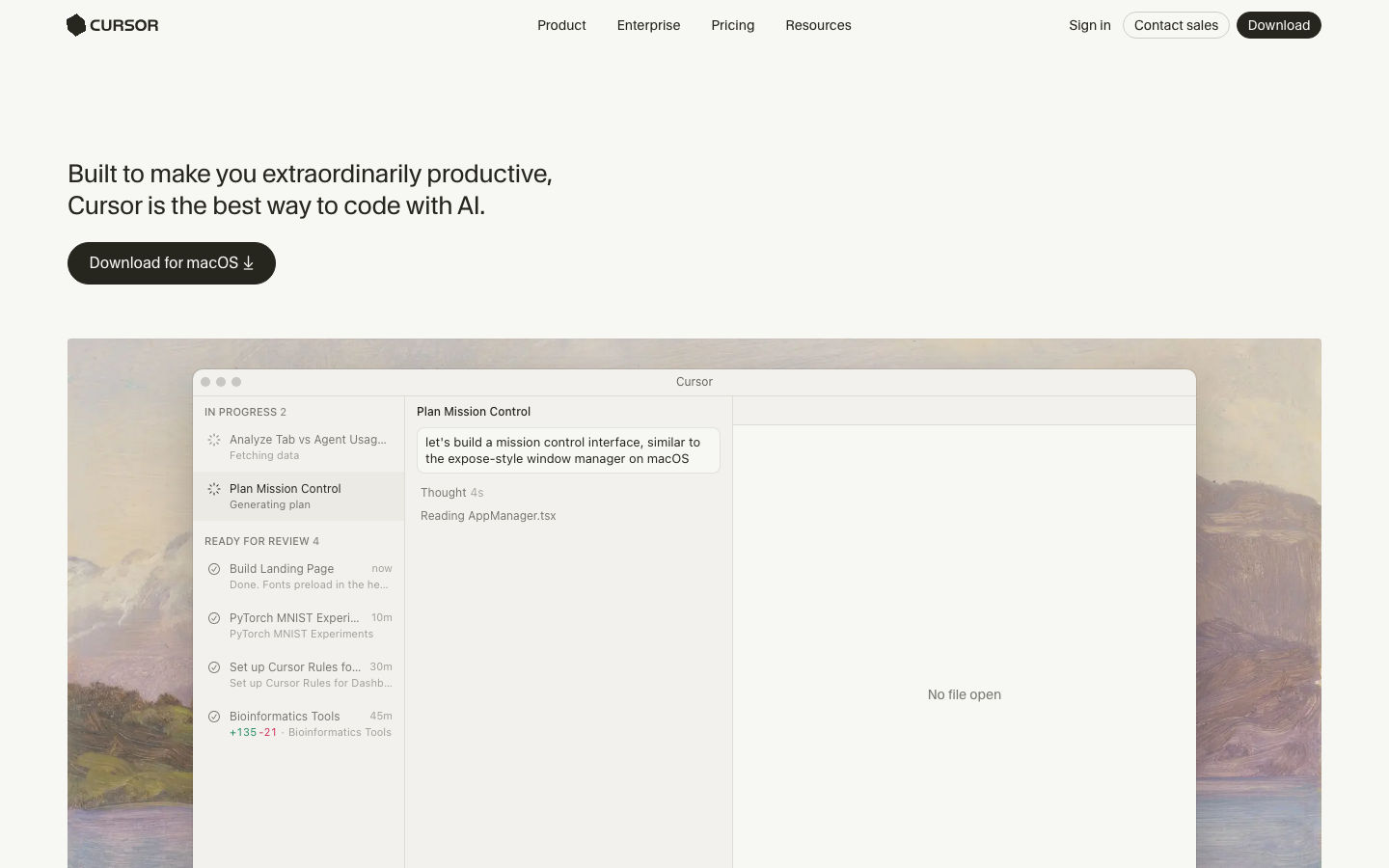
Task: Open the Enterprise menu
Action: click(648, 25)
